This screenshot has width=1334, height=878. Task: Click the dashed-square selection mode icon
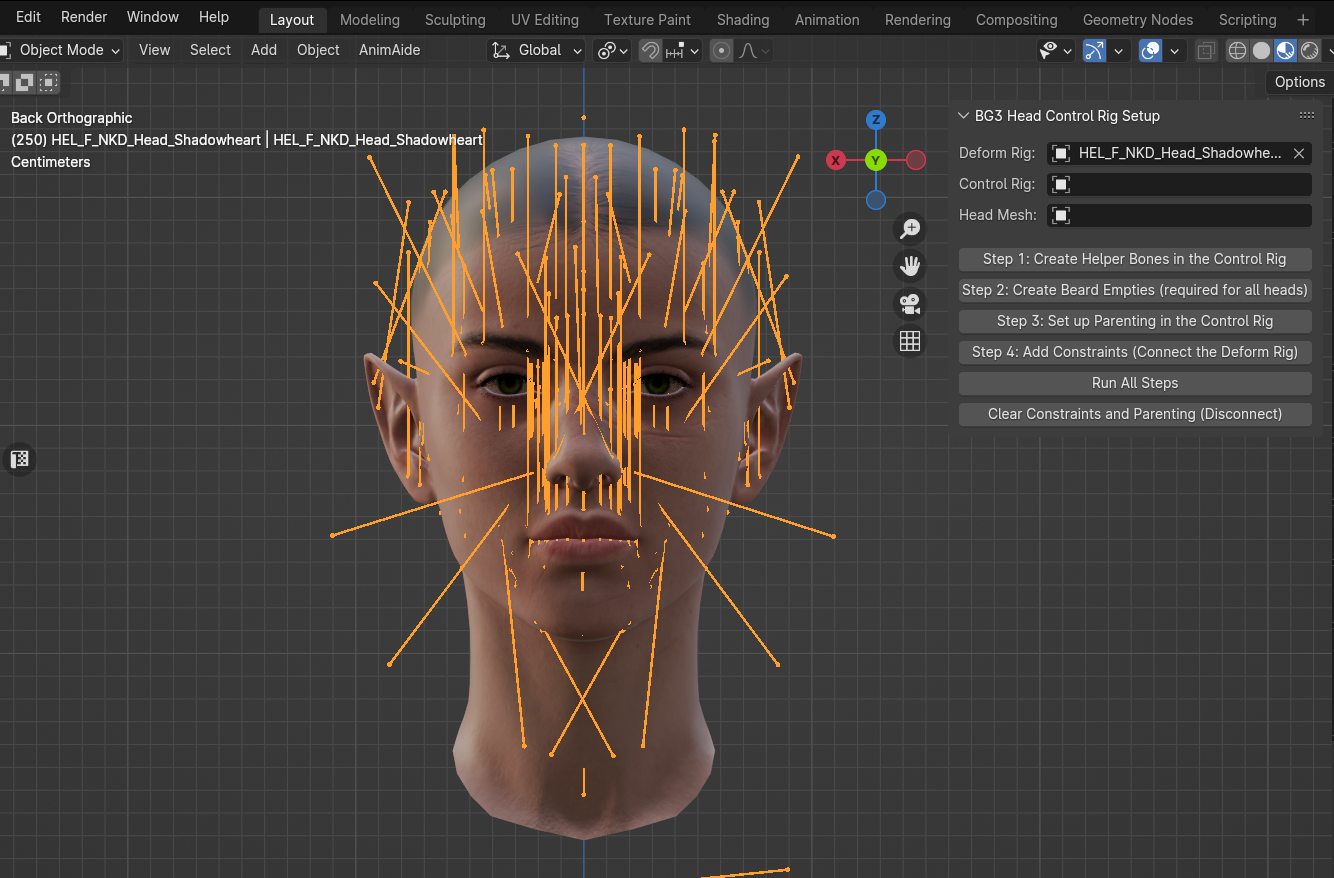[x=49, y=82]
